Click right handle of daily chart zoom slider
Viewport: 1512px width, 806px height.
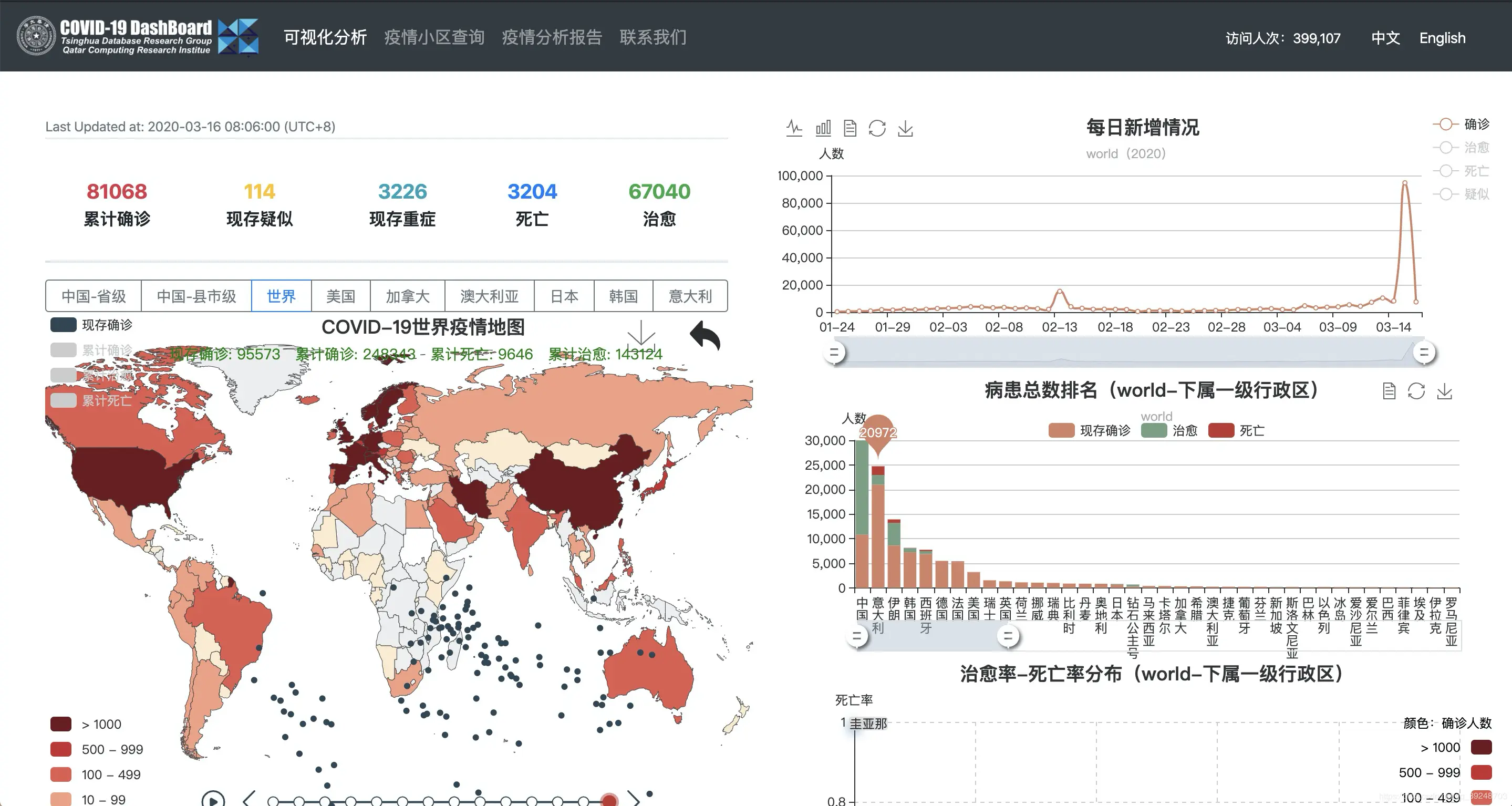[1423, 353]
